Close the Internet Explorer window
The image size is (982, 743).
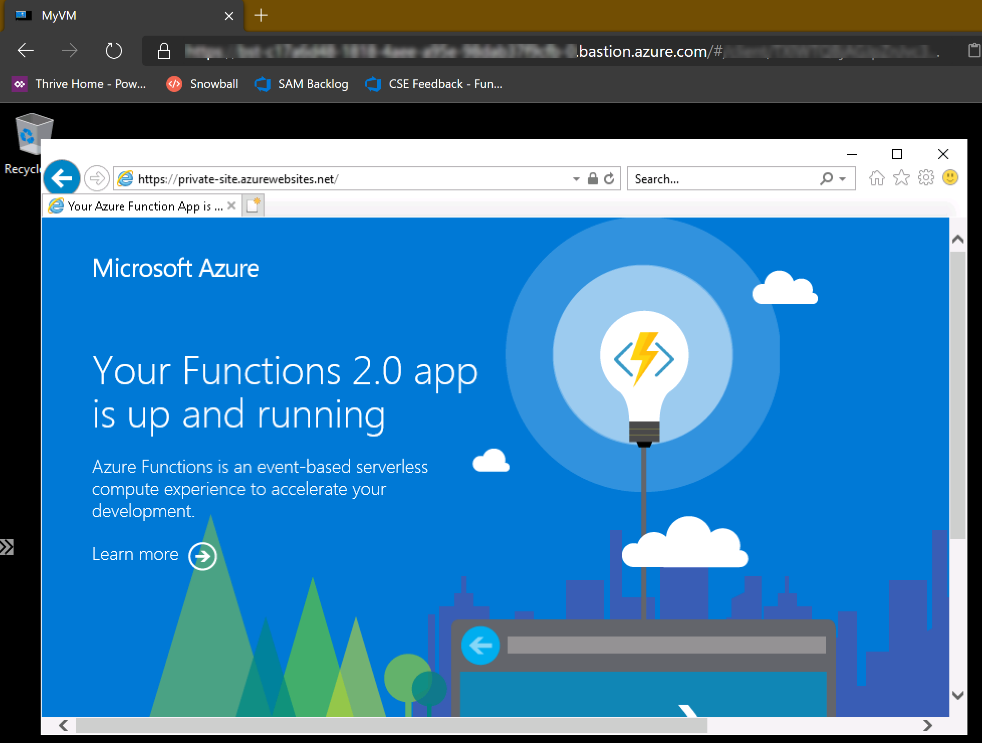tap(943, 154)
